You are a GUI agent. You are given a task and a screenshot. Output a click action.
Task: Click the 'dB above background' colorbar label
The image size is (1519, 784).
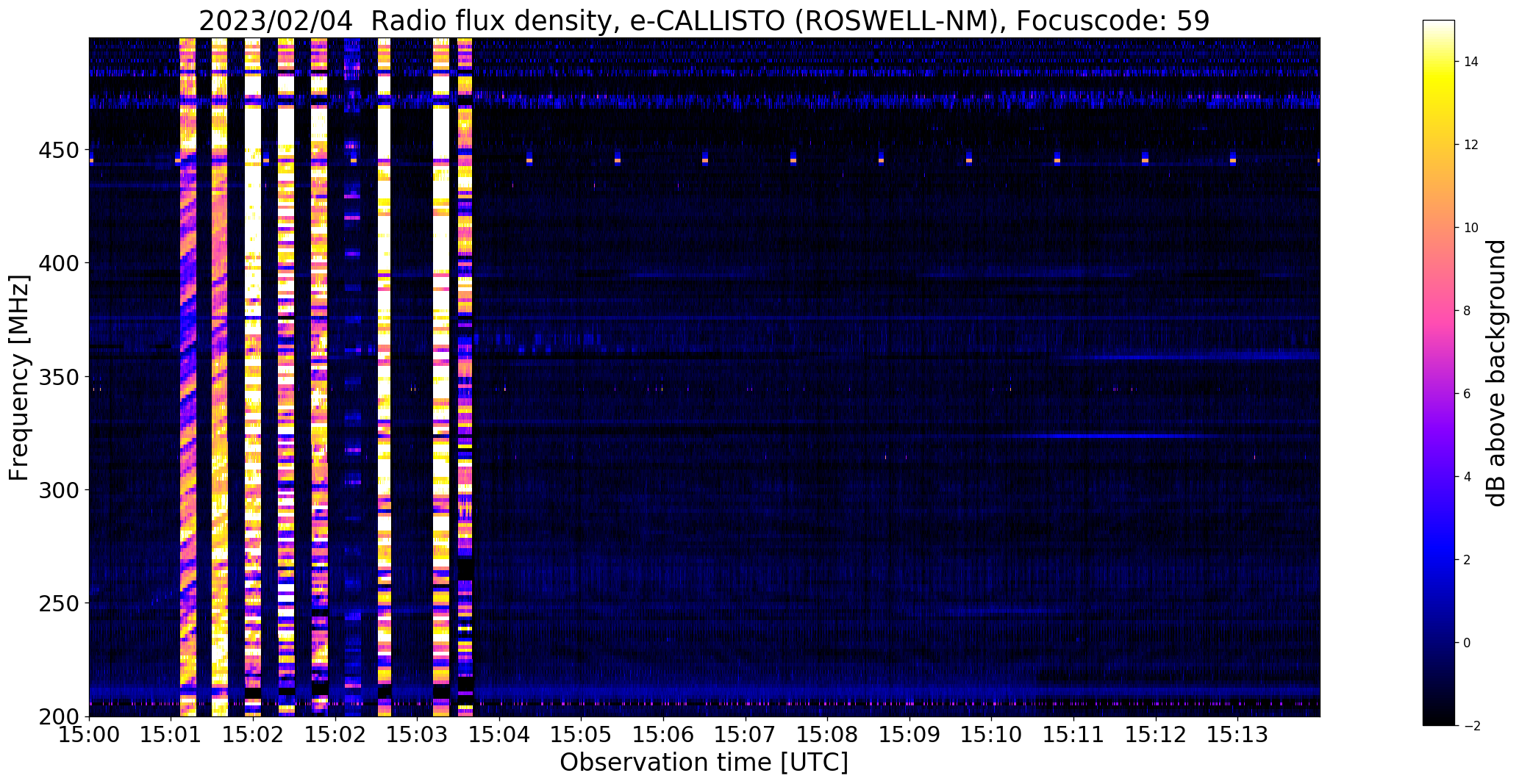coord(1496,373)
